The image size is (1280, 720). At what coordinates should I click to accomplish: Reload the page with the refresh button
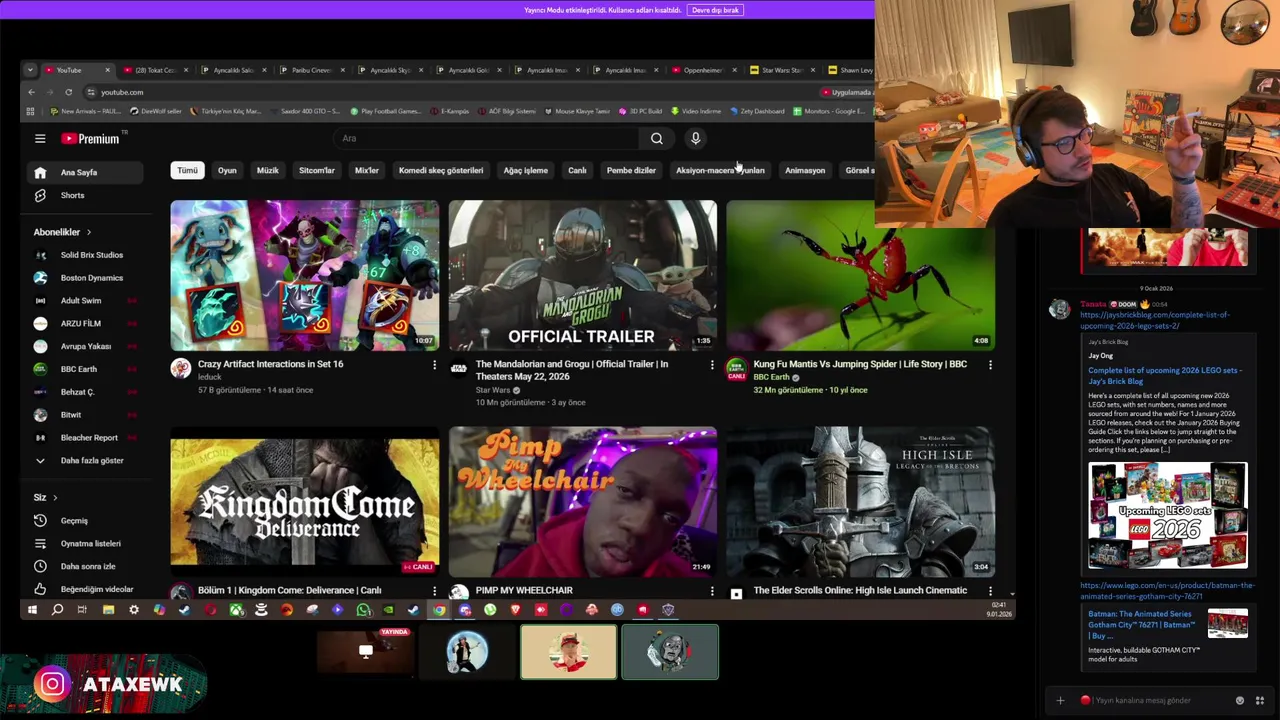coord(68,92)
